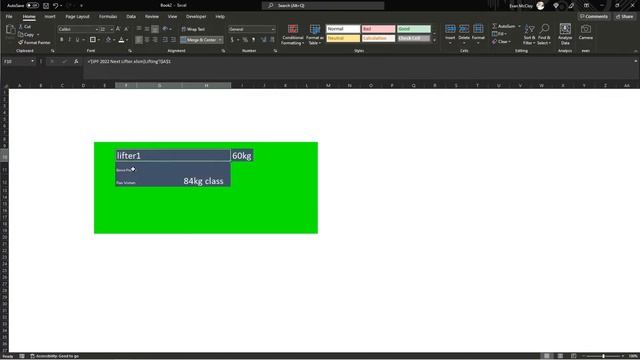640x360 pixels.
Task: Toggle Bottom Align
Action: (x=155, y=29)
